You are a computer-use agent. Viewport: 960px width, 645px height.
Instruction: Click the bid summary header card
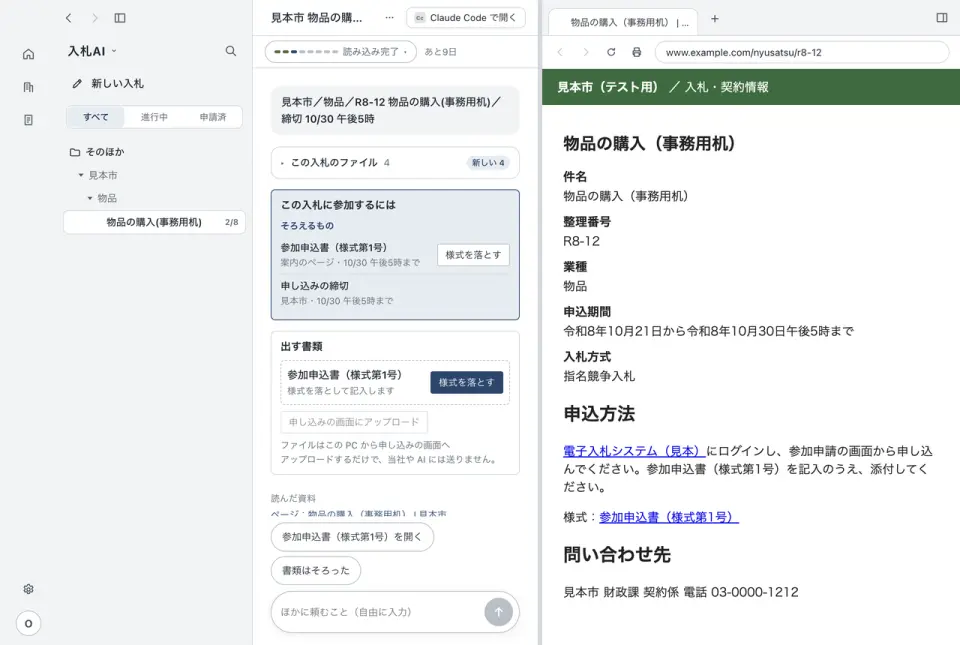click(395, 110)
